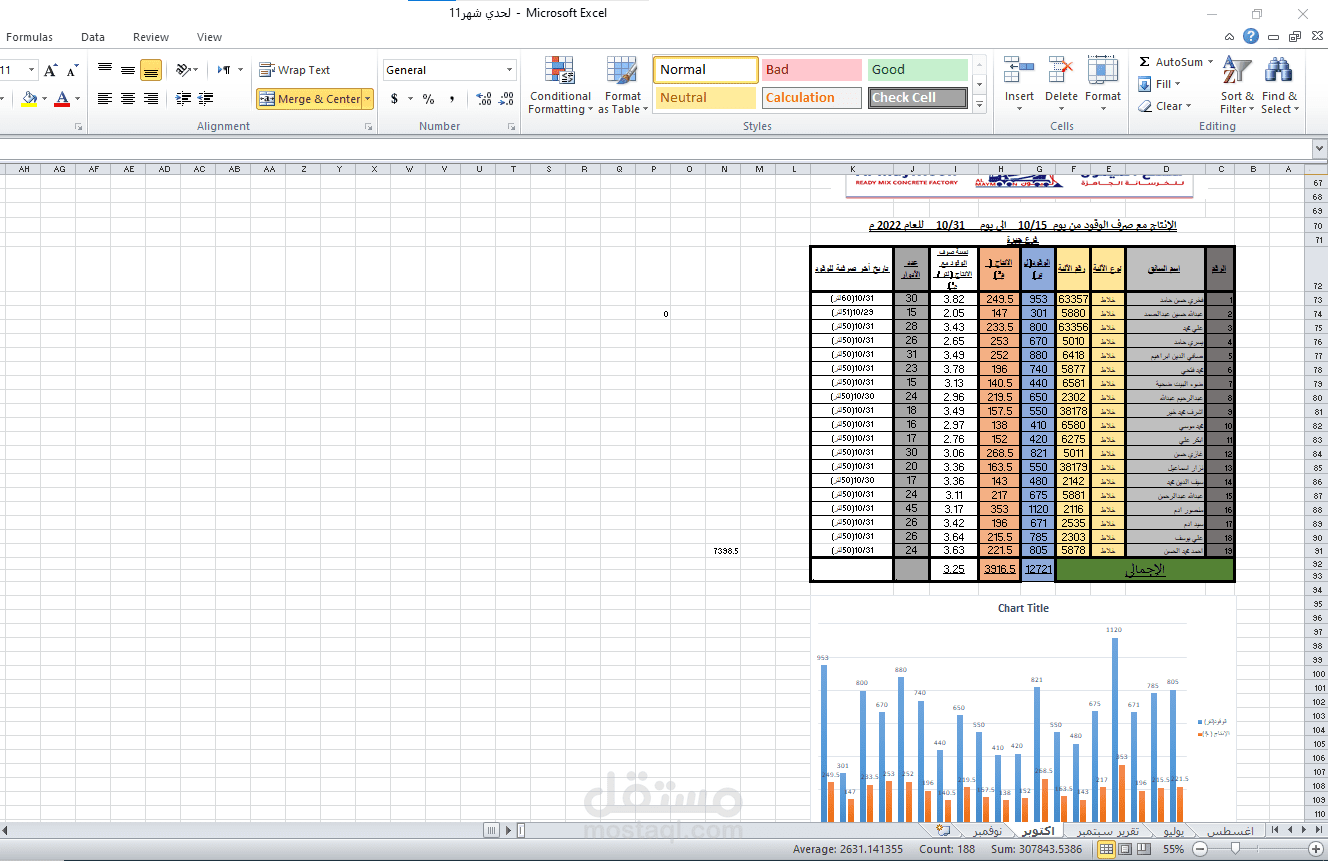
Task: Apply percent style
Action: [428, 99]
